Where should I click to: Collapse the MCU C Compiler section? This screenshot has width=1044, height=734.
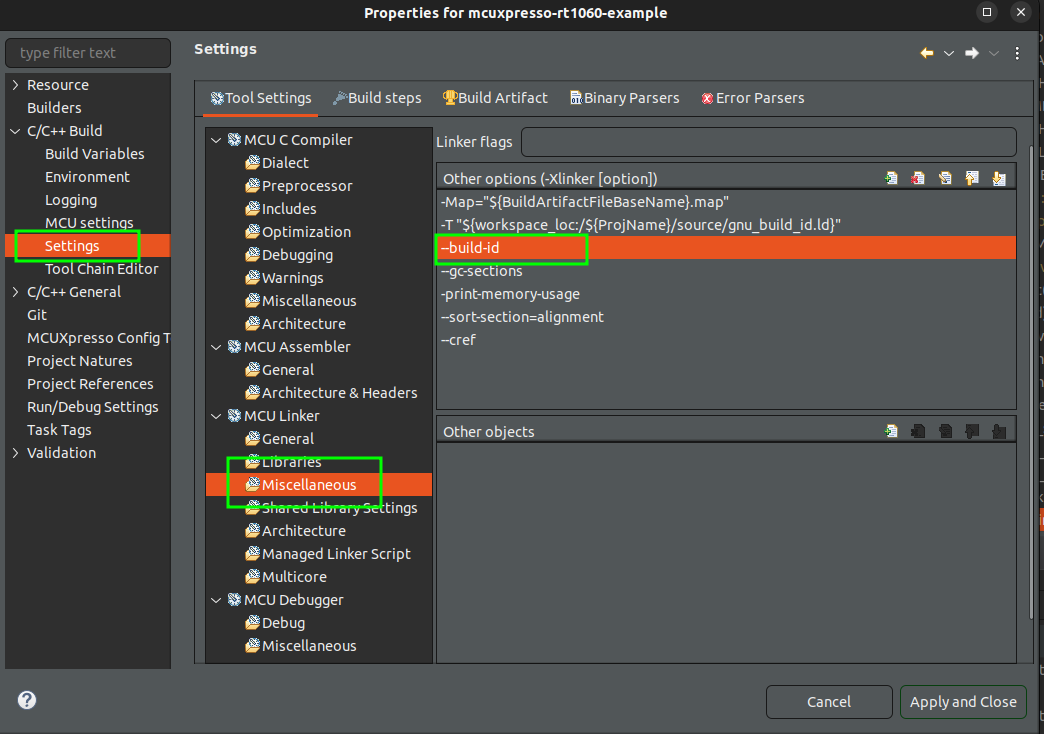[216, 140]
